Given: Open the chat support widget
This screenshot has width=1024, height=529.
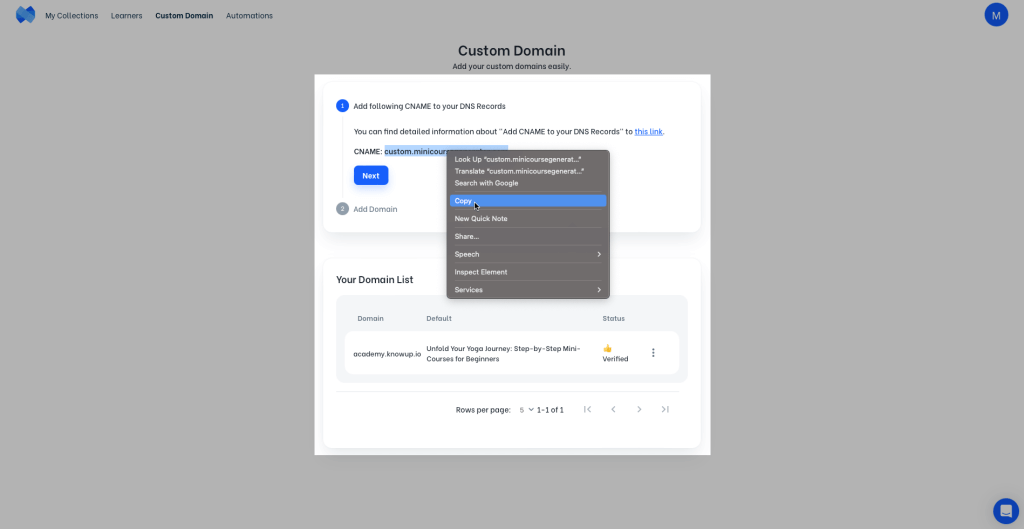Looking at the screenshot, I should point(1005,510).
